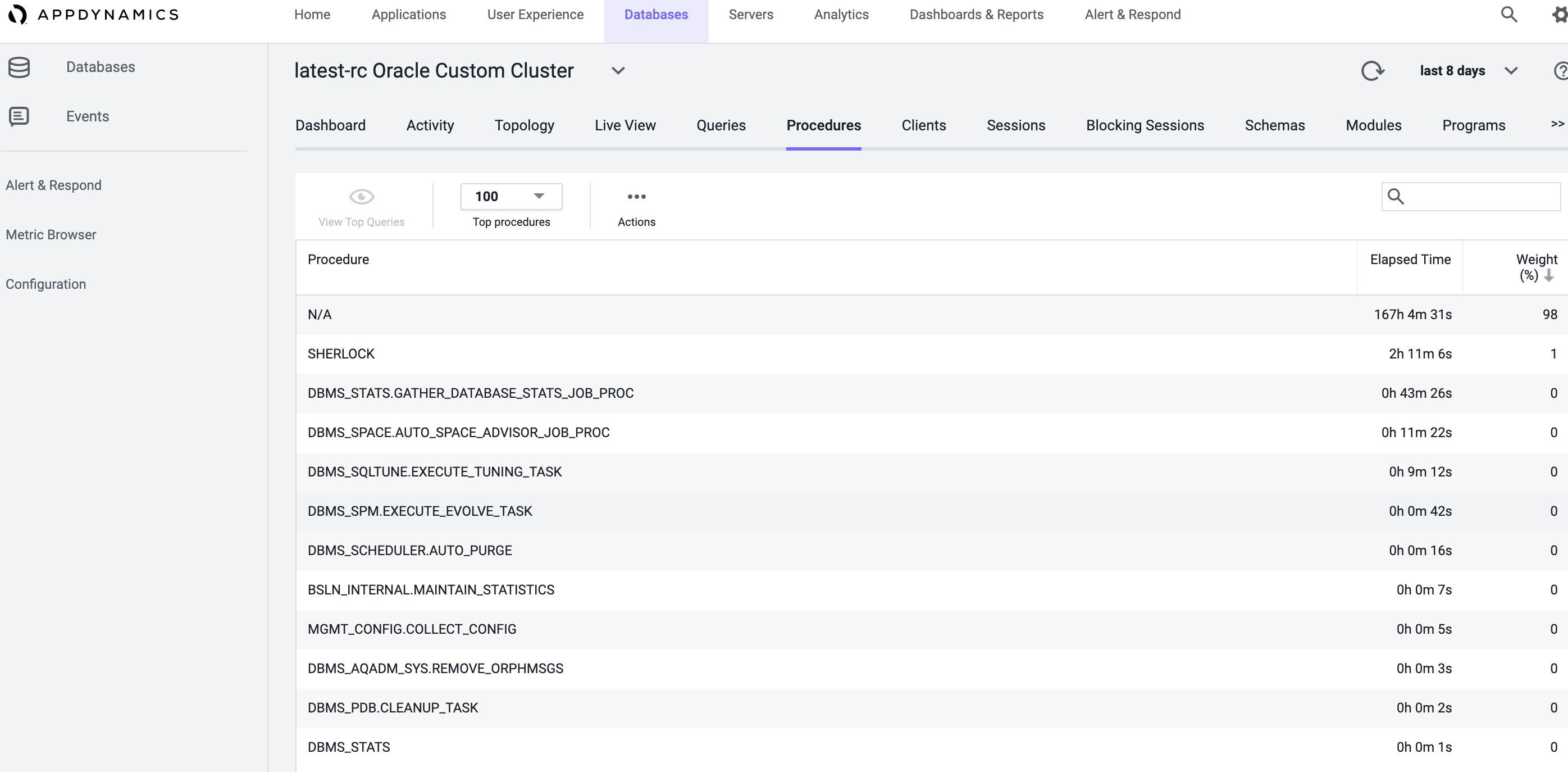Select the DBMS_STATS procedure row
The width and height of the screenshot is (1568, 772).
click(x=931, y=747)
